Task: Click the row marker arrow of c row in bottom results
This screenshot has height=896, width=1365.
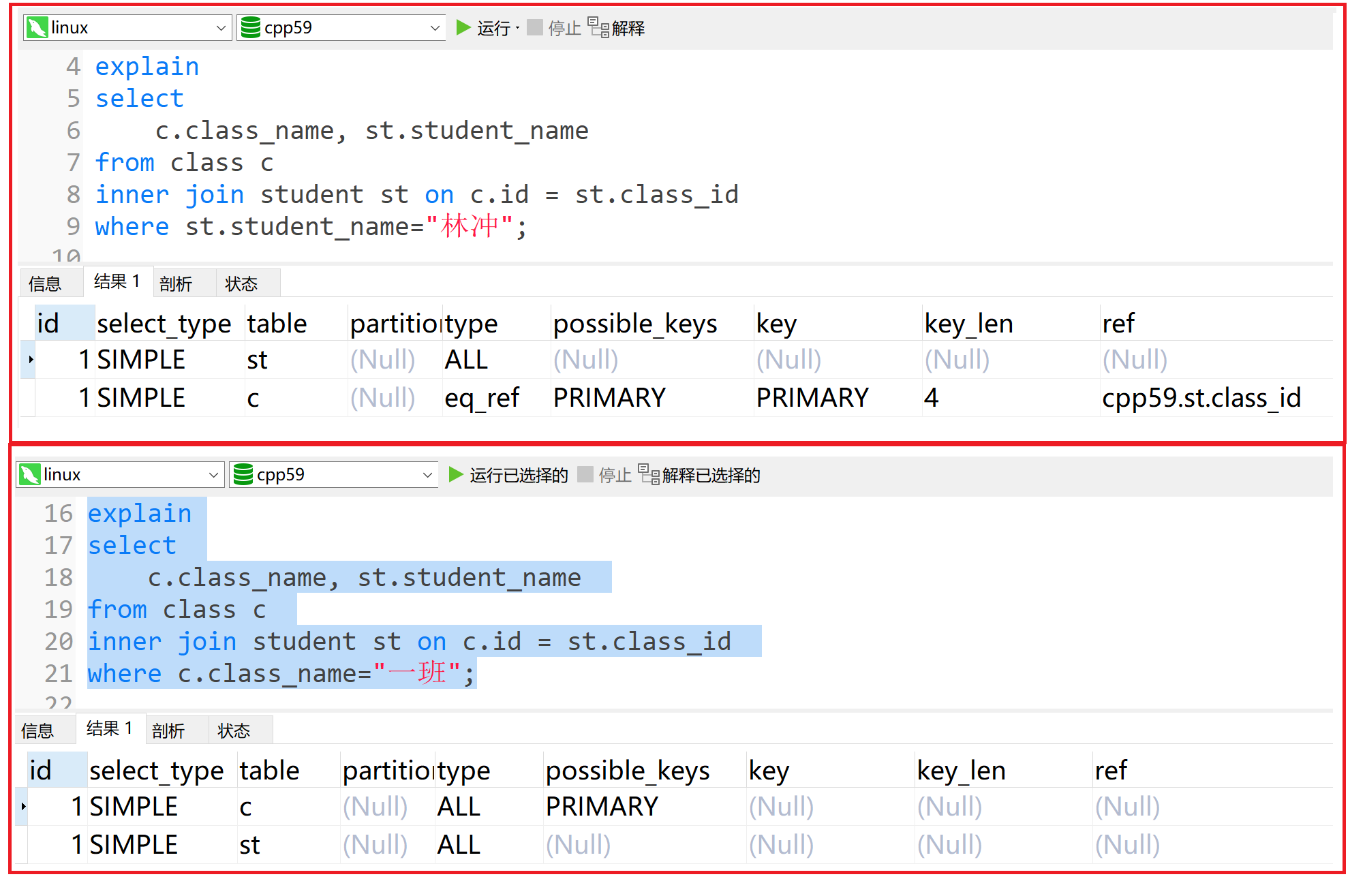Action: point(22,807)
